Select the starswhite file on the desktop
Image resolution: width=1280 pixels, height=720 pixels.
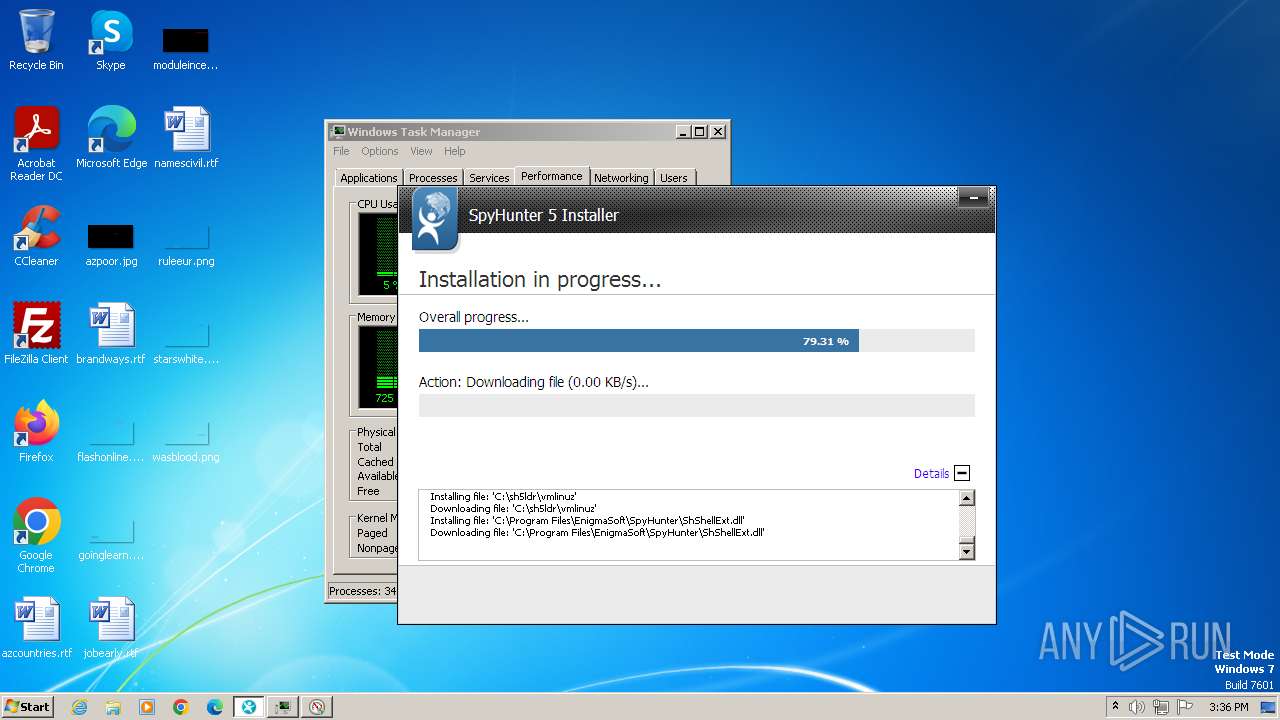[x=186, y=343]
